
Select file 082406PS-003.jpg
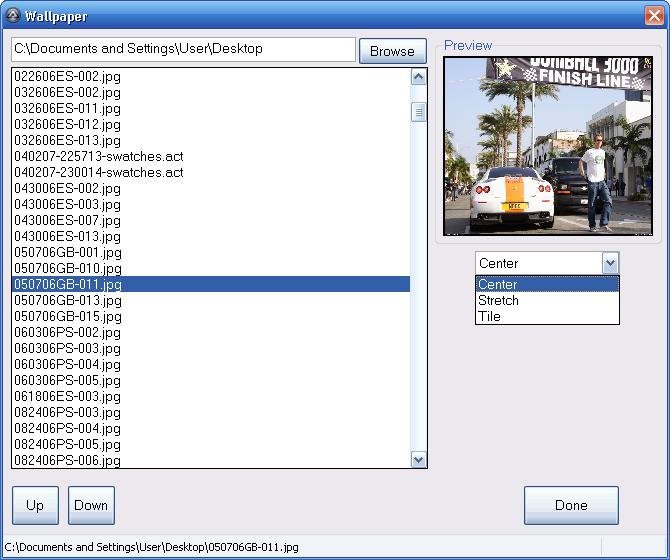211,412
